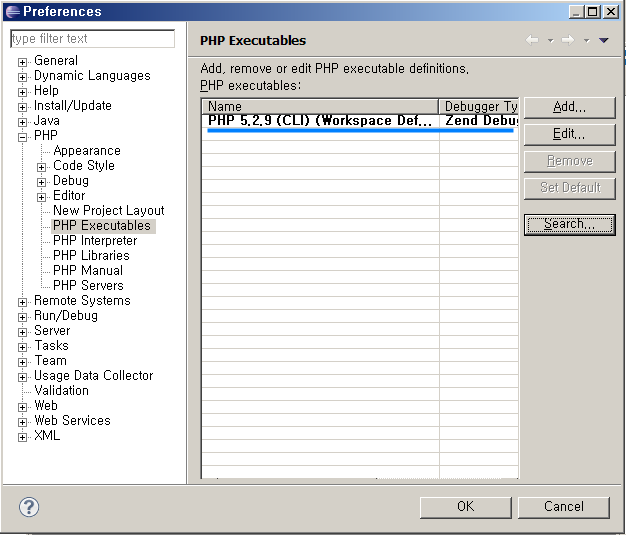Click the Add... button
Viewport: 626px width, 535px height.
coord(569,107)
